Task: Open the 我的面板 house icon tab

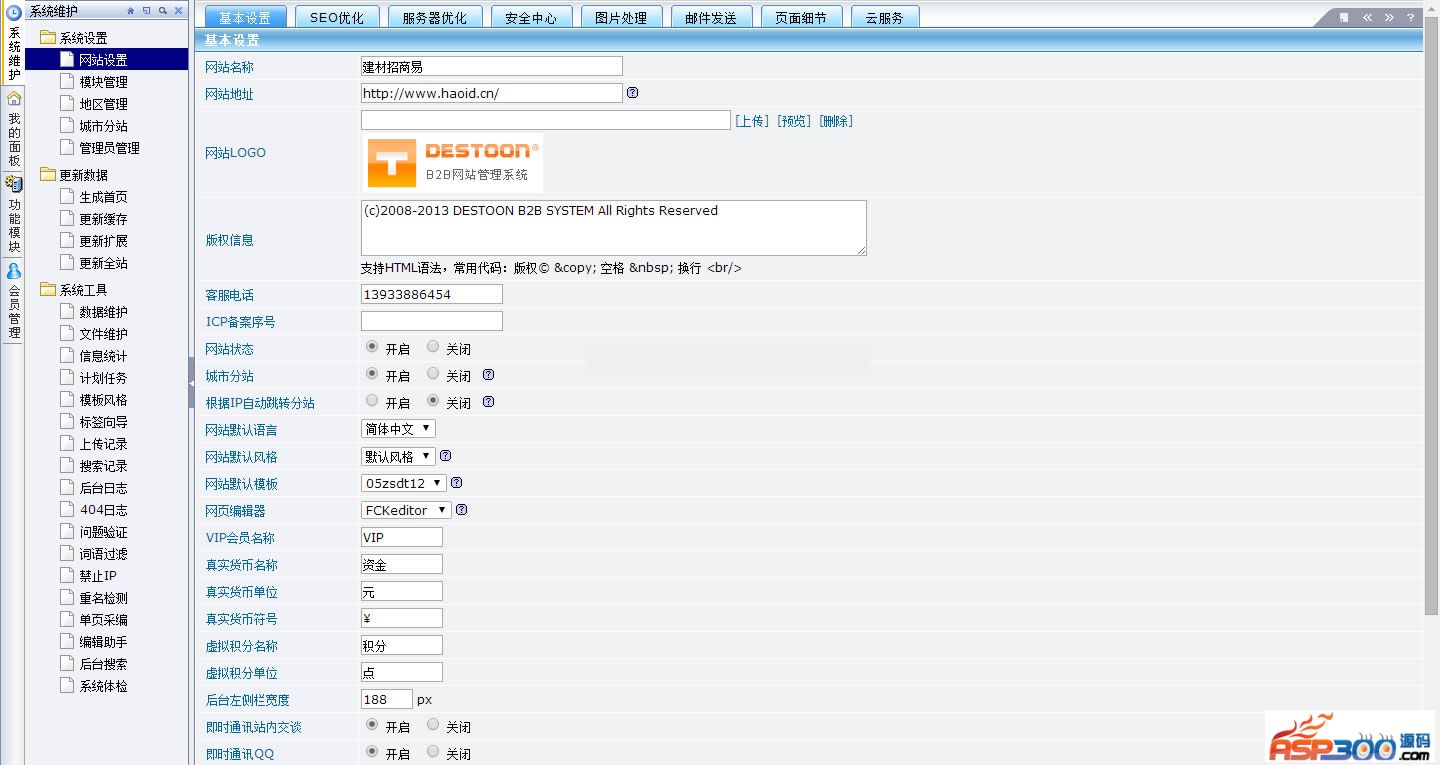Action: coord(14,130)
